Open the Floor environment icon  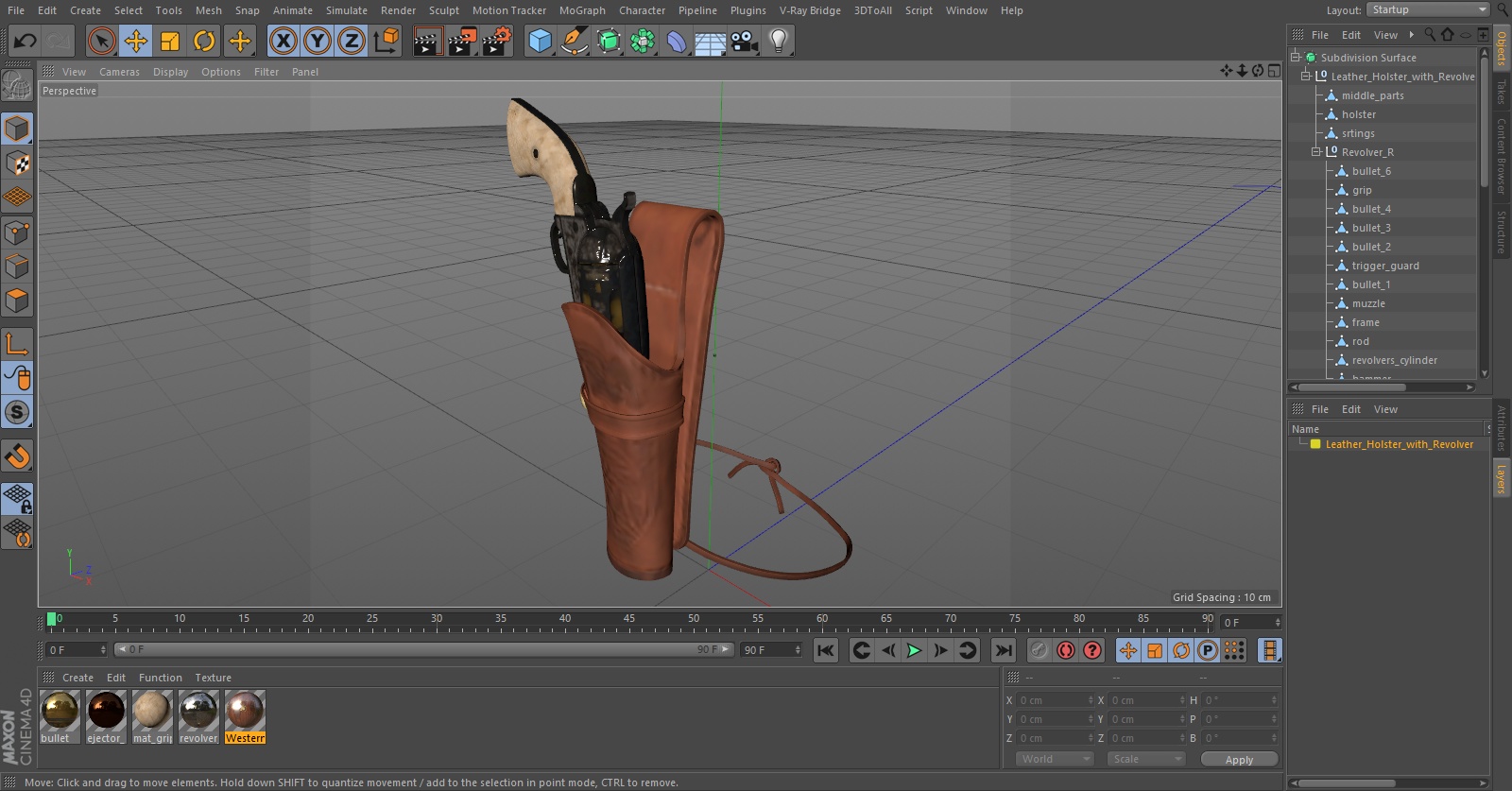coord(711,41)
